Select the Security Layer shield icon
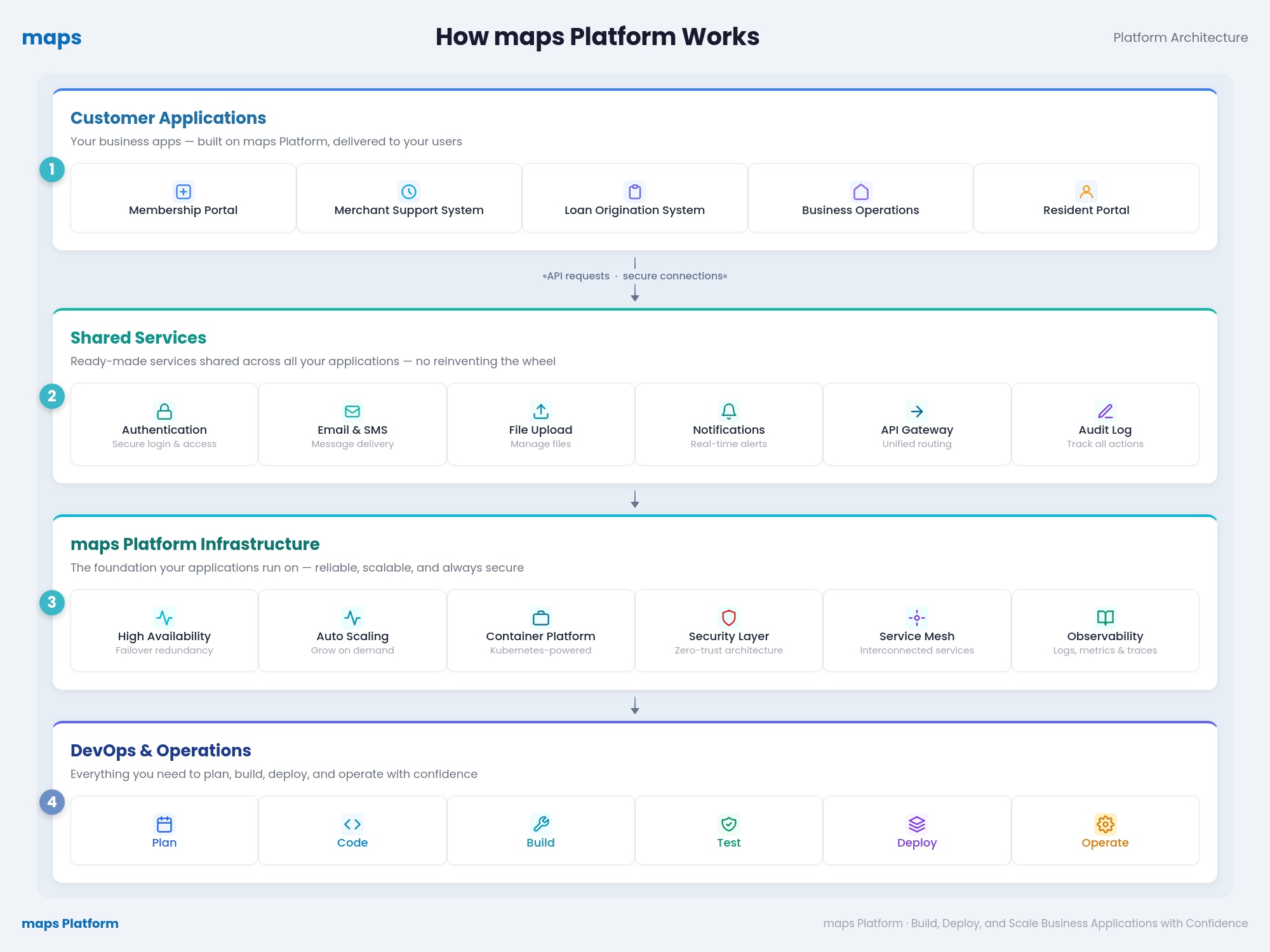 tap(728, 617)
